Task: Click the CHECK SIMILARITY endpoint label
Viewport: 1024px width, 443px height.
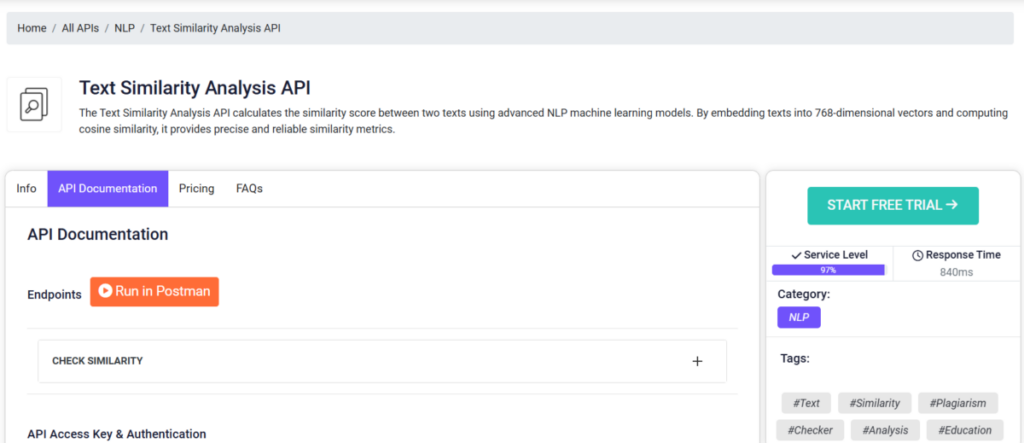Action: coord(97,361)
